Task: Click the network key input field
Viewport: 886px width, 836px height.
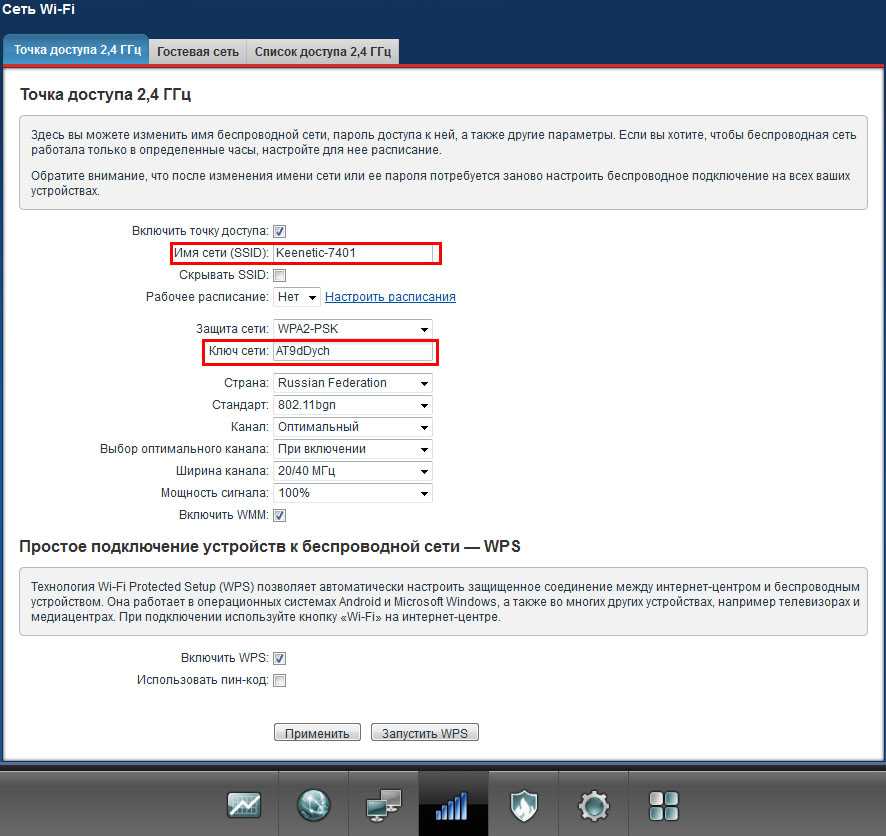Action: point(354,351)
